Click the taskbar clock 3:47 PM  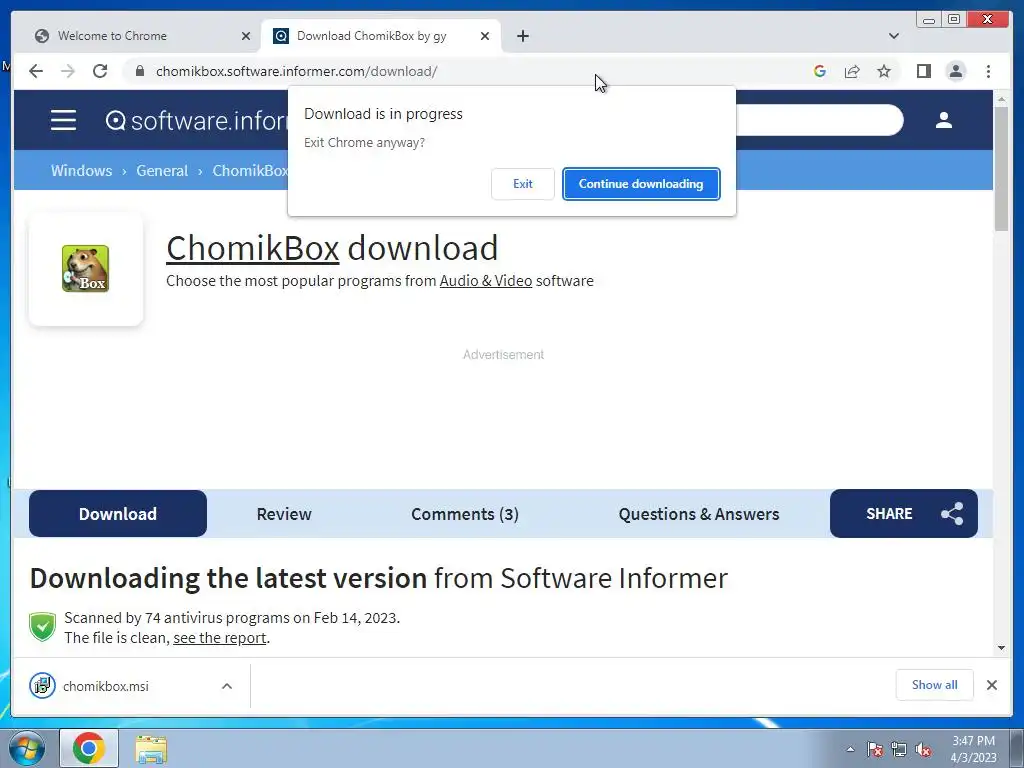click(973, 749)
